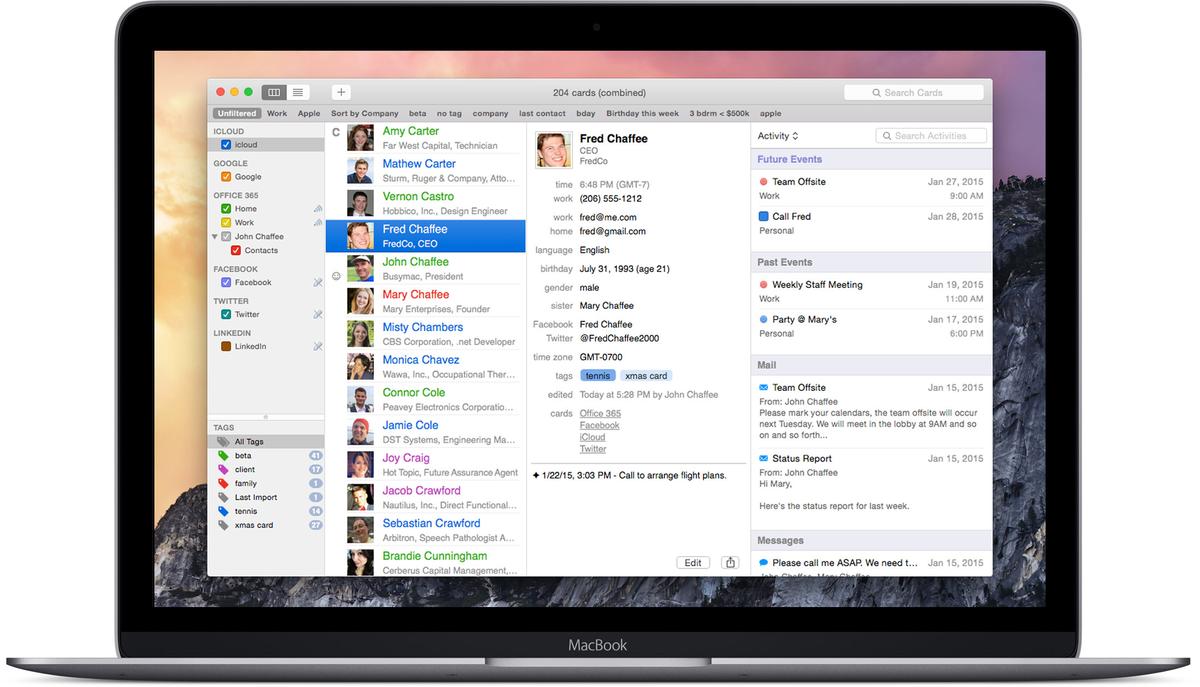Select the last contact filter
Viewport: 1200px width, 687px height.
pyautogui.click(x=542, y=114)
